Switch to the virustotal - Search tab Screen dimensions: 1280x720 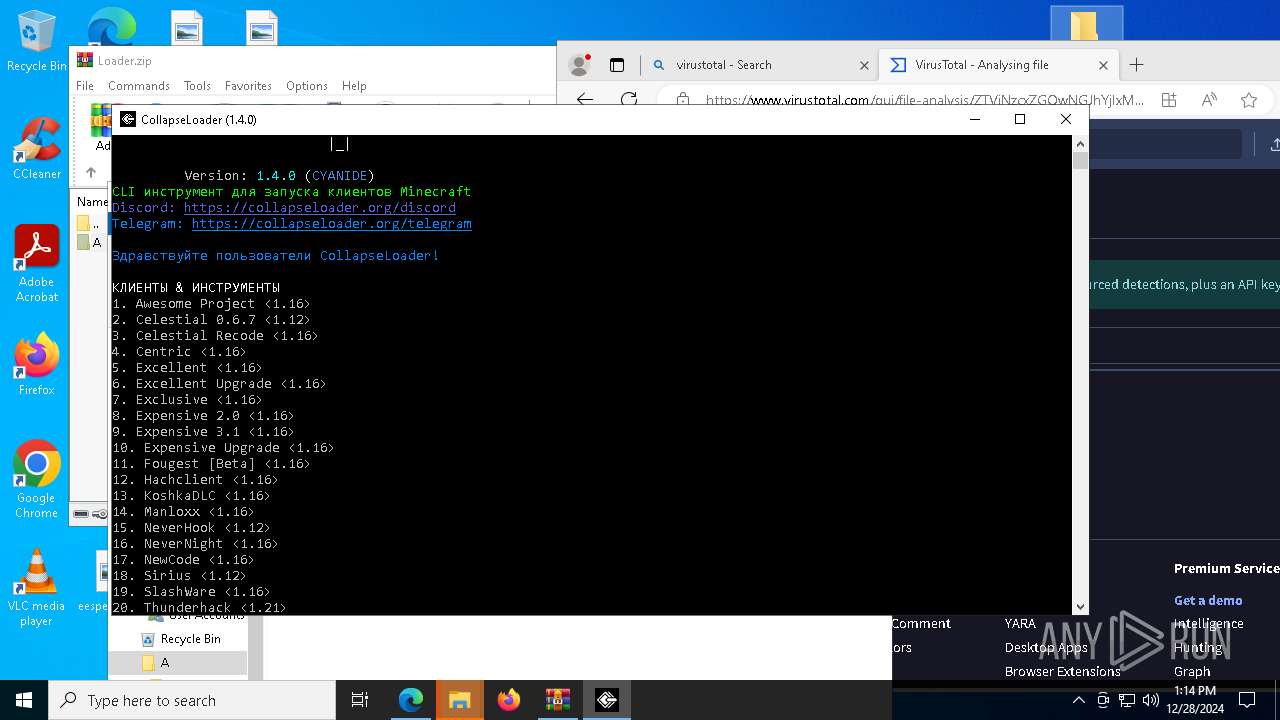click(x=759, y=65)
